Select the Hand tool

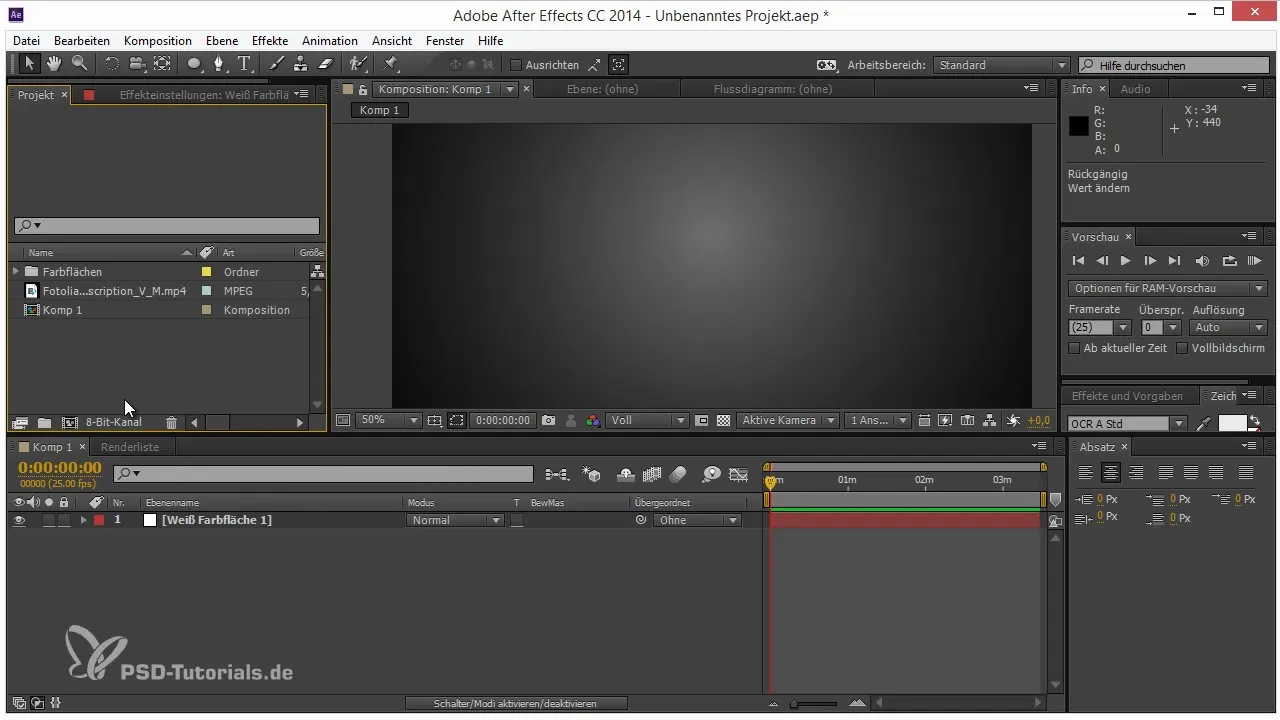coord(54,64)
